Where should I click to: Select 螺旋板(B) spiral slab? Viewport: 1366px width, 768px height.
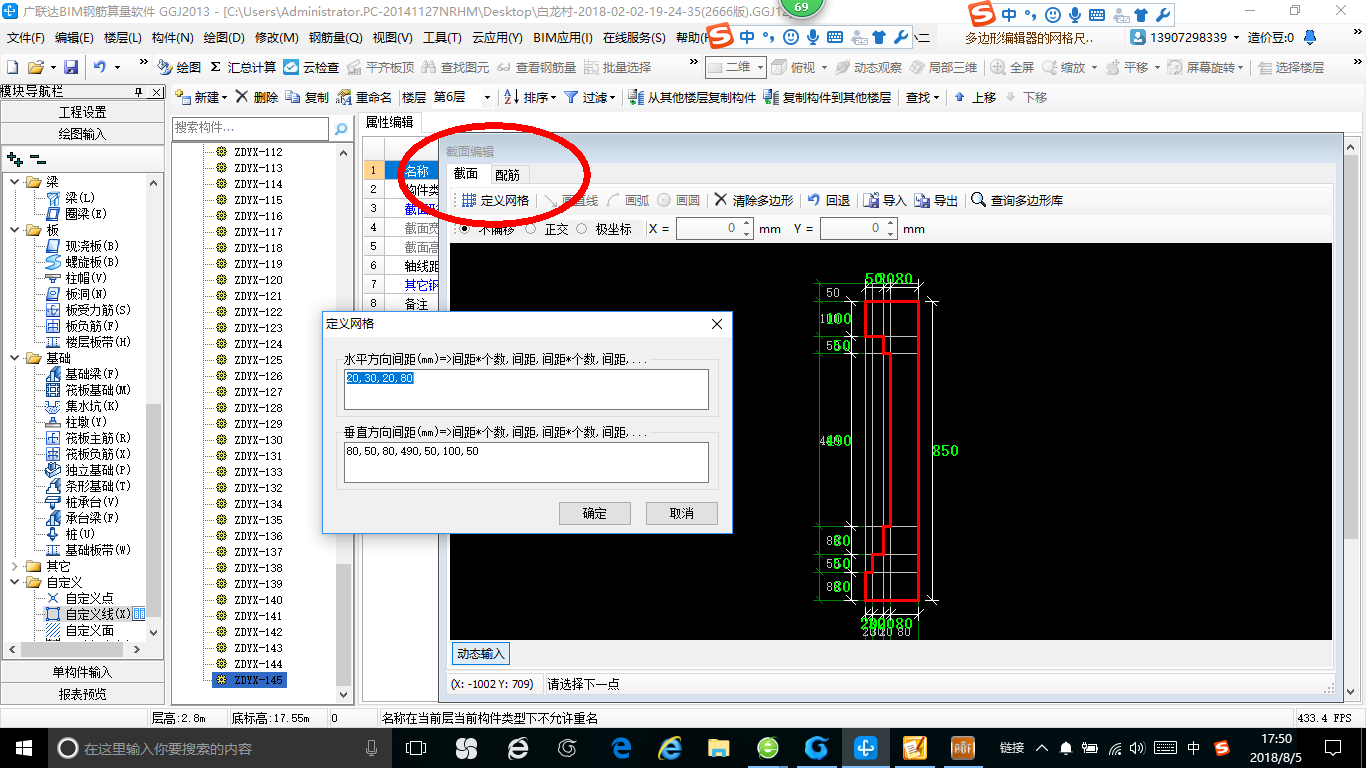click(82, 262)
